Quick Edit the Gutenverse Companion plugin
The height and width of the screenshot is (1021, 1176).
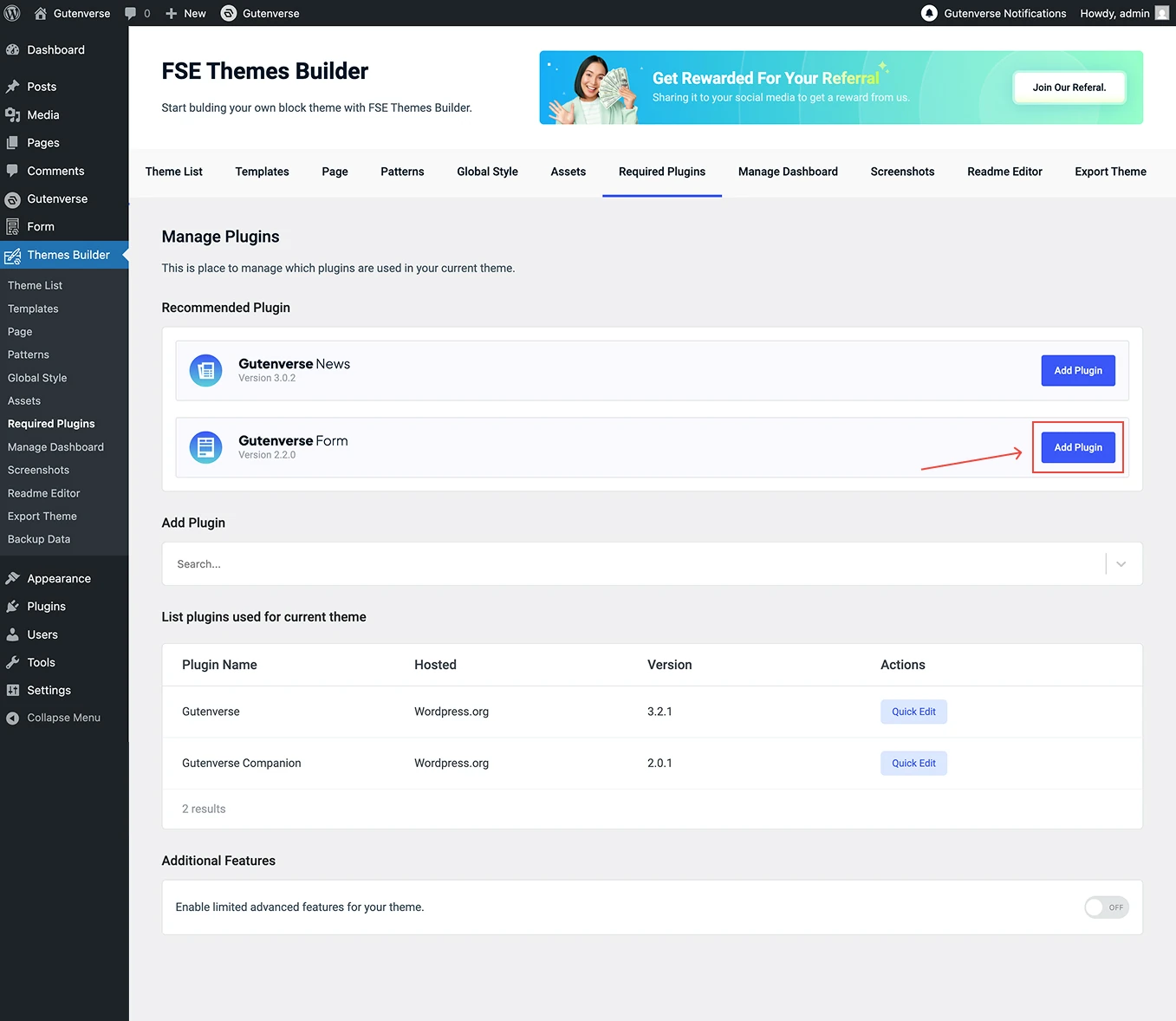[913, 764]
